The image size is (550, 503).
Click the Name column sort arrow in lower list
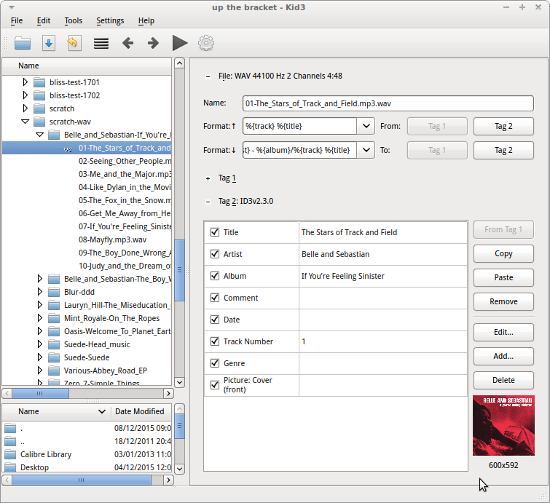102,411
